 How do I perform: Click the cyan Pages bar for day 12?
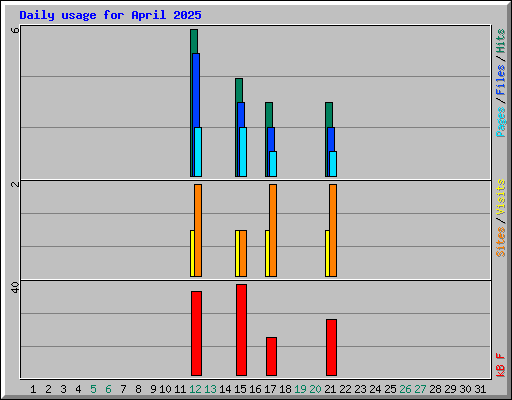[x=198, y=152]
